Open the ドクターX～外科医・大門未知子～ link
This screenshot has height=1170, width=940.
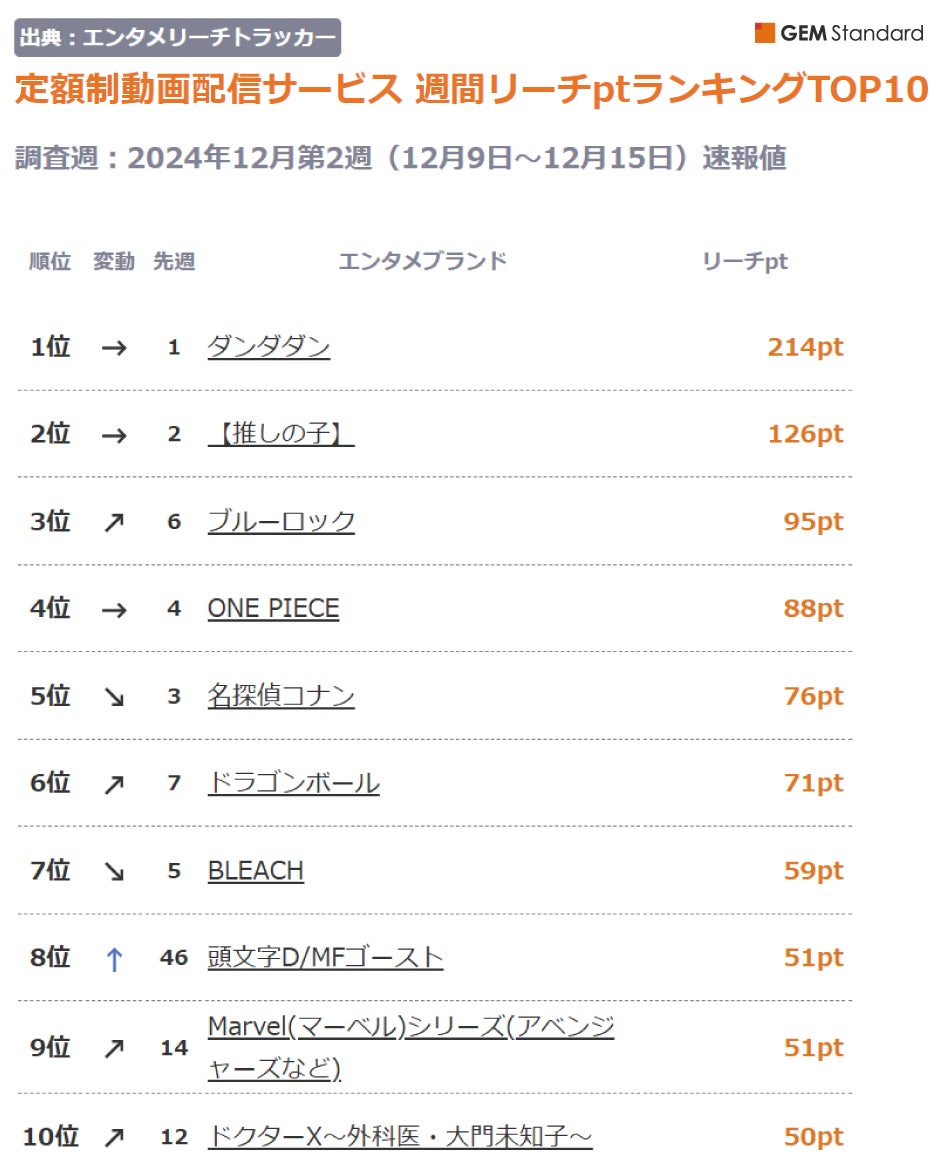pyautogui.click(x=400, y=1137)
